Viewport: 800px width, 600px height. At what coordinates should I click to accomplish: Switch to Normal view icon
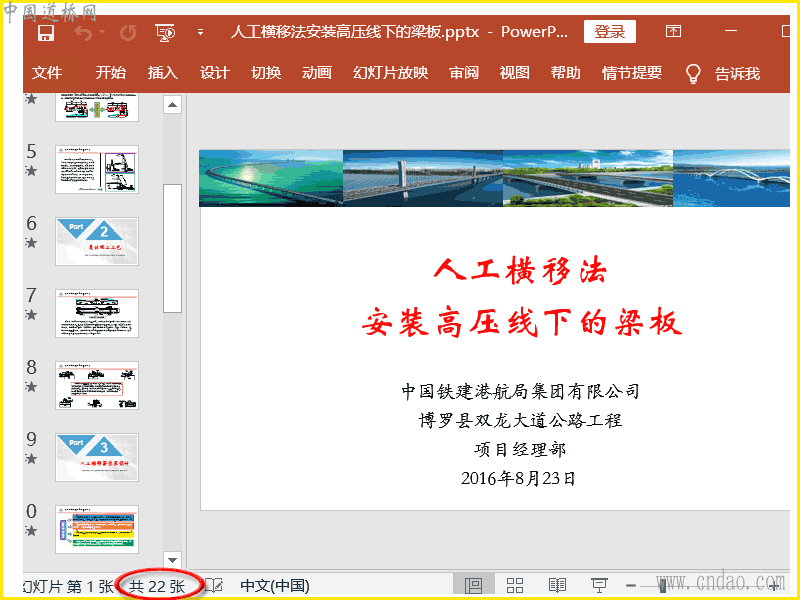[x=473, y=585]
